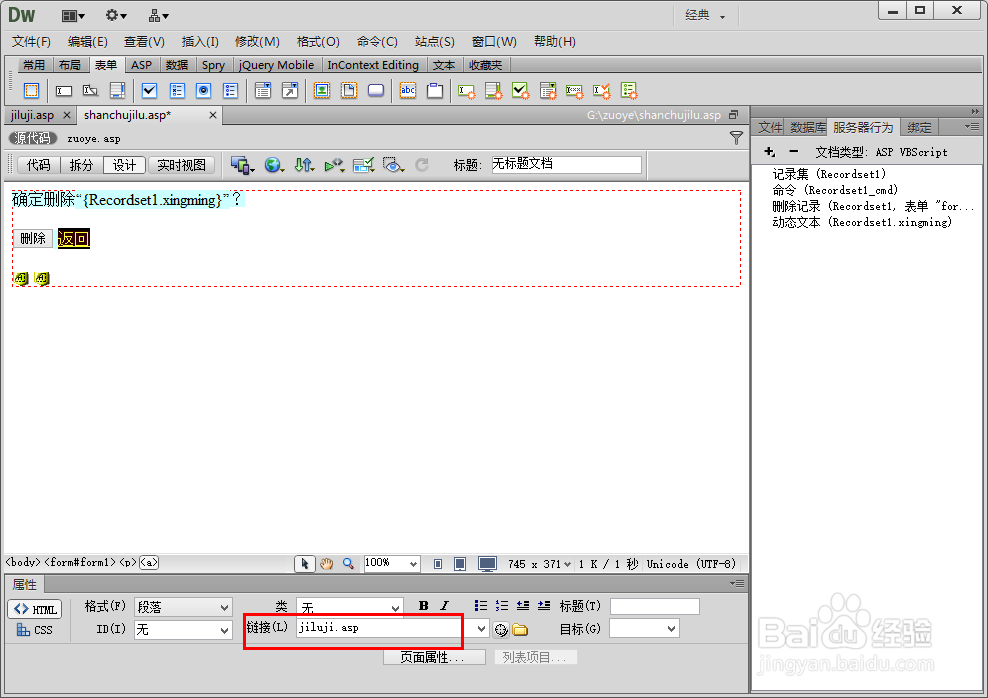Open the Visual Aids eye icon

click(x=393, y=165)
